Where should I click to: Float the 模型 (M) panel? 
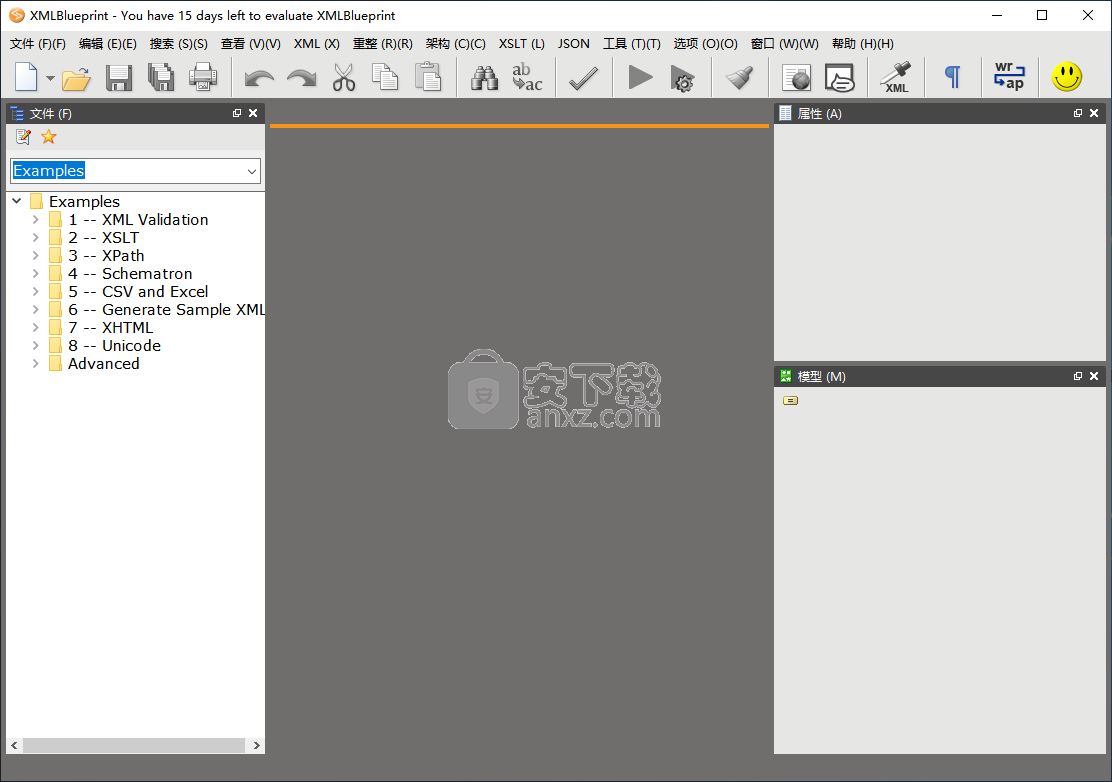tap(1078, 376)
